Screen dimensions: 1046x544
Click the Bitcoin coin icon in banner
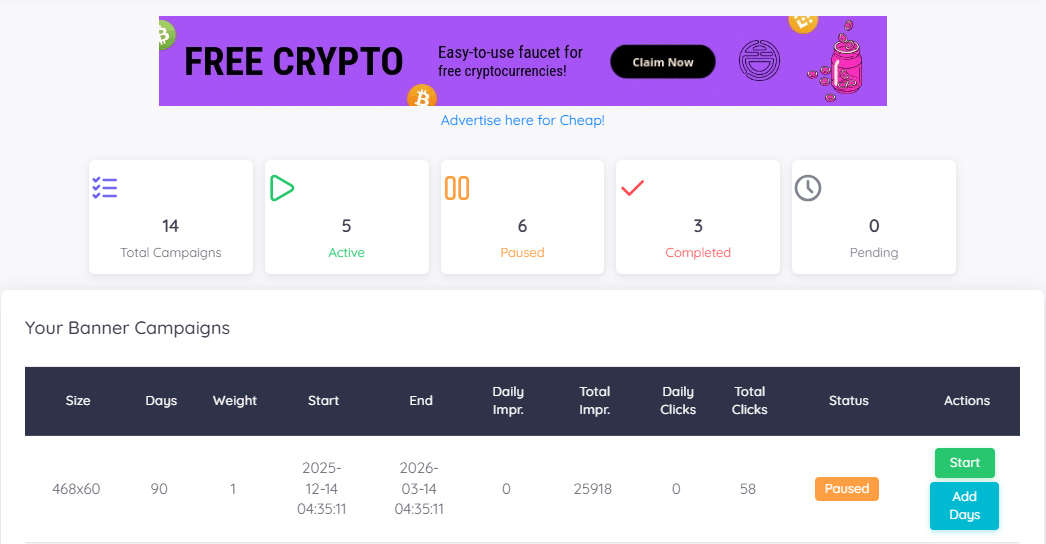click(x=422, y=97)
